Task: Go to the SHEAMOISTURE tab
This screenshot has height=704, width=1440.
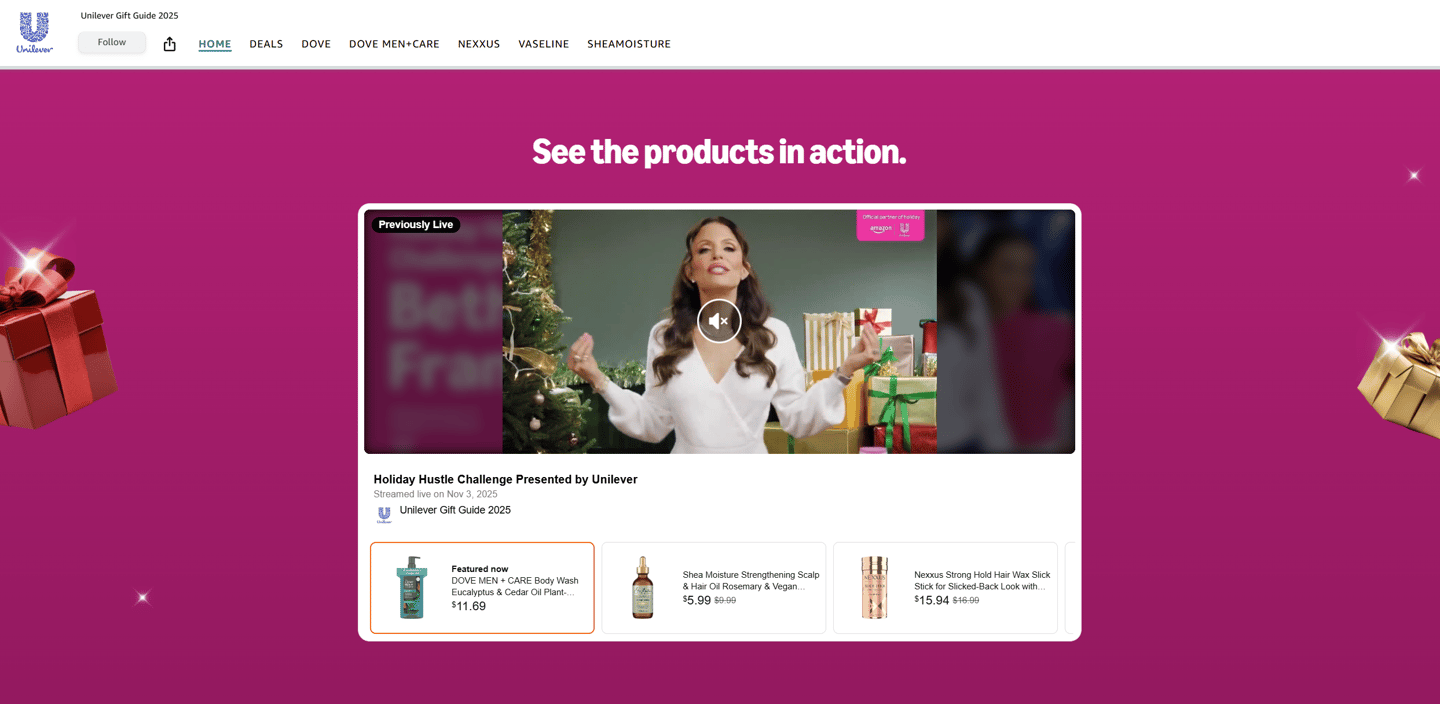Action: (x=629, y=44)
